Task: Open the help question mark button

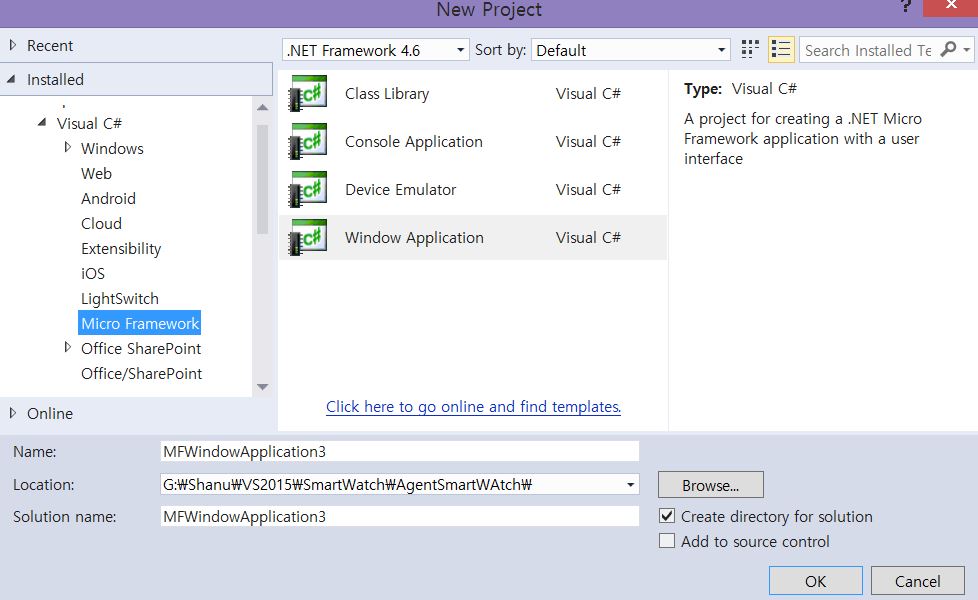Action: point(906,6)
